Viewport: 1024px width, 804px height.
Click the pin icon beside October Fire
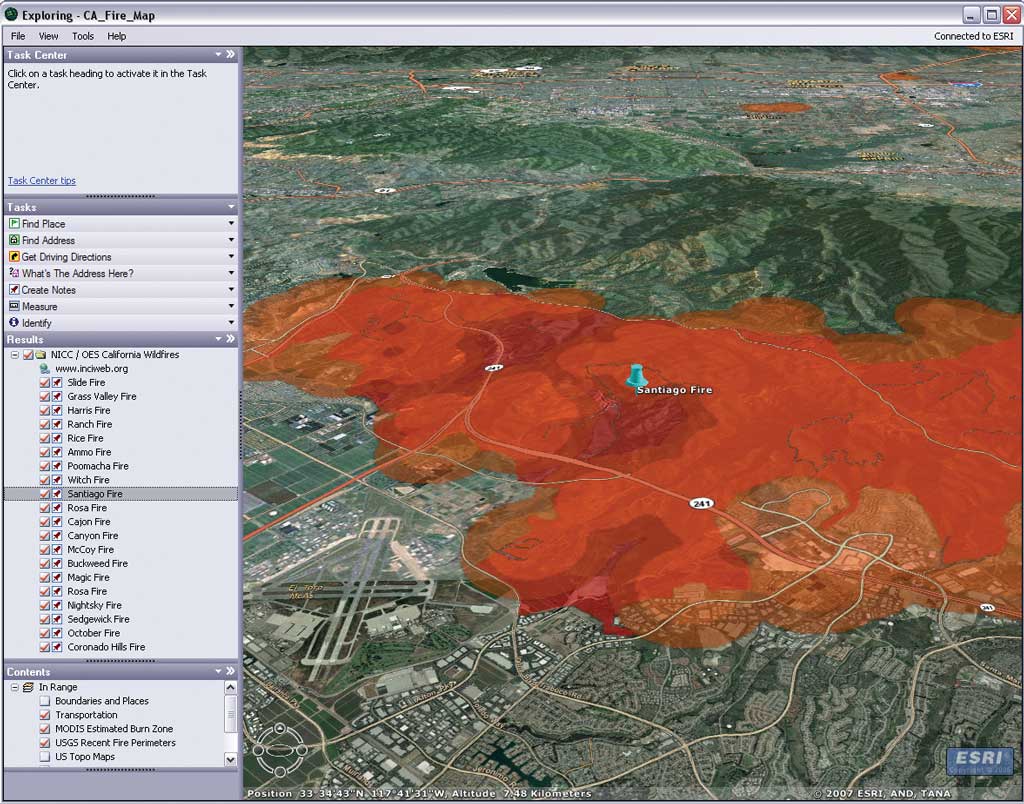(57, 633)
